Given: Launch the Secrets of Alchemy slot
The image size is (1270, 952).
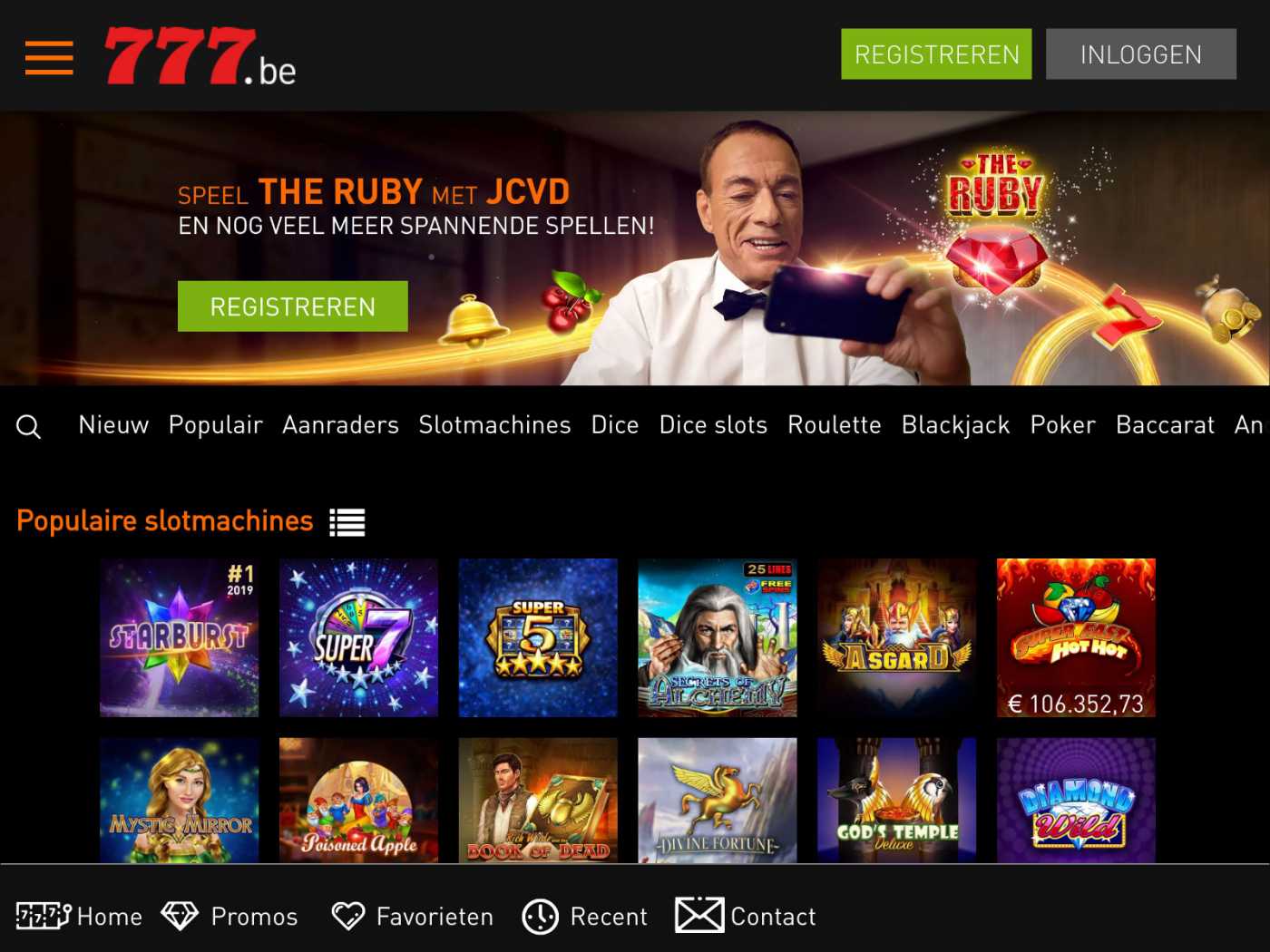Looking at the screenshot, I should pyautogui.click(x=718, y=637).
